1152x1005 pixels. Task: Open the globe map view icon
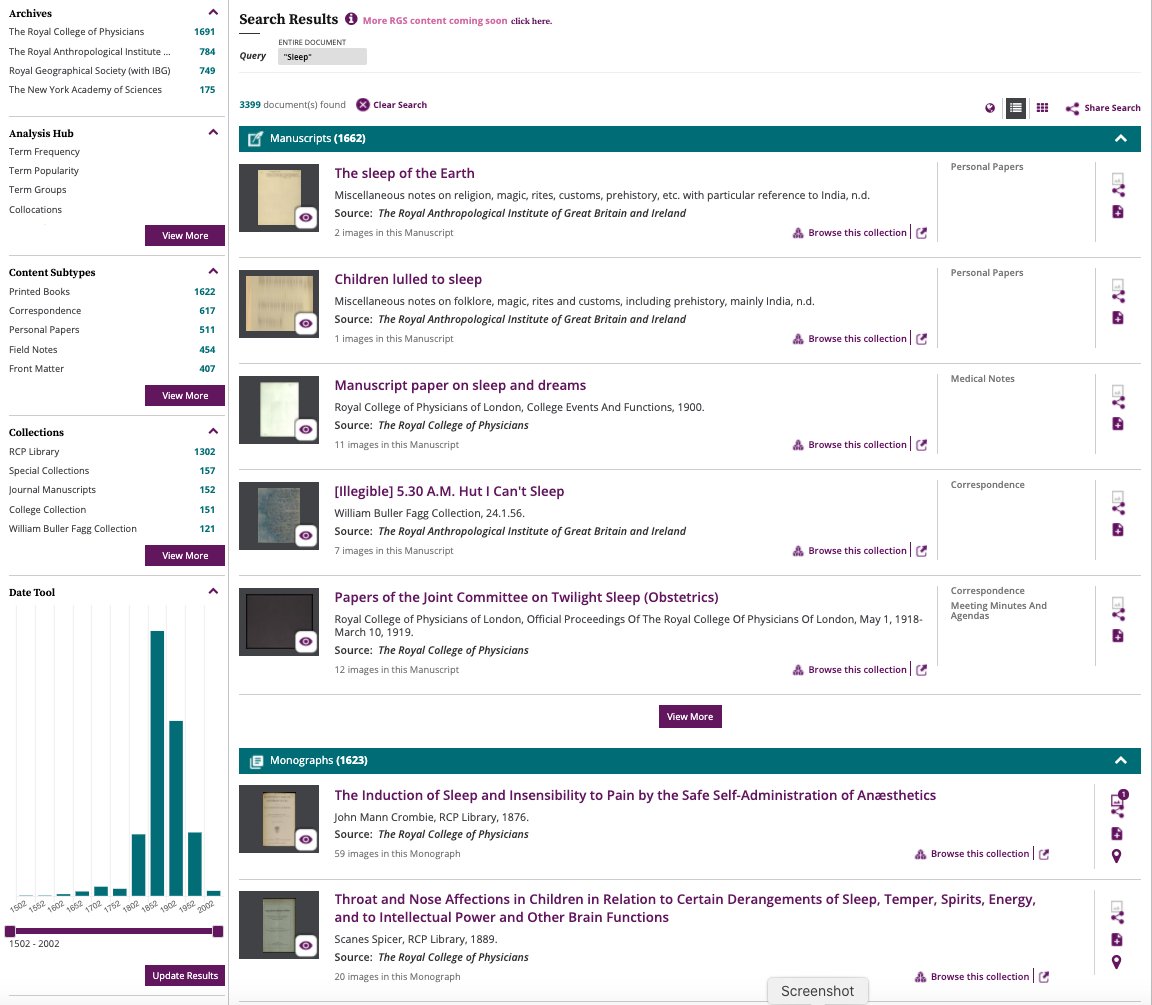point(990,108)
